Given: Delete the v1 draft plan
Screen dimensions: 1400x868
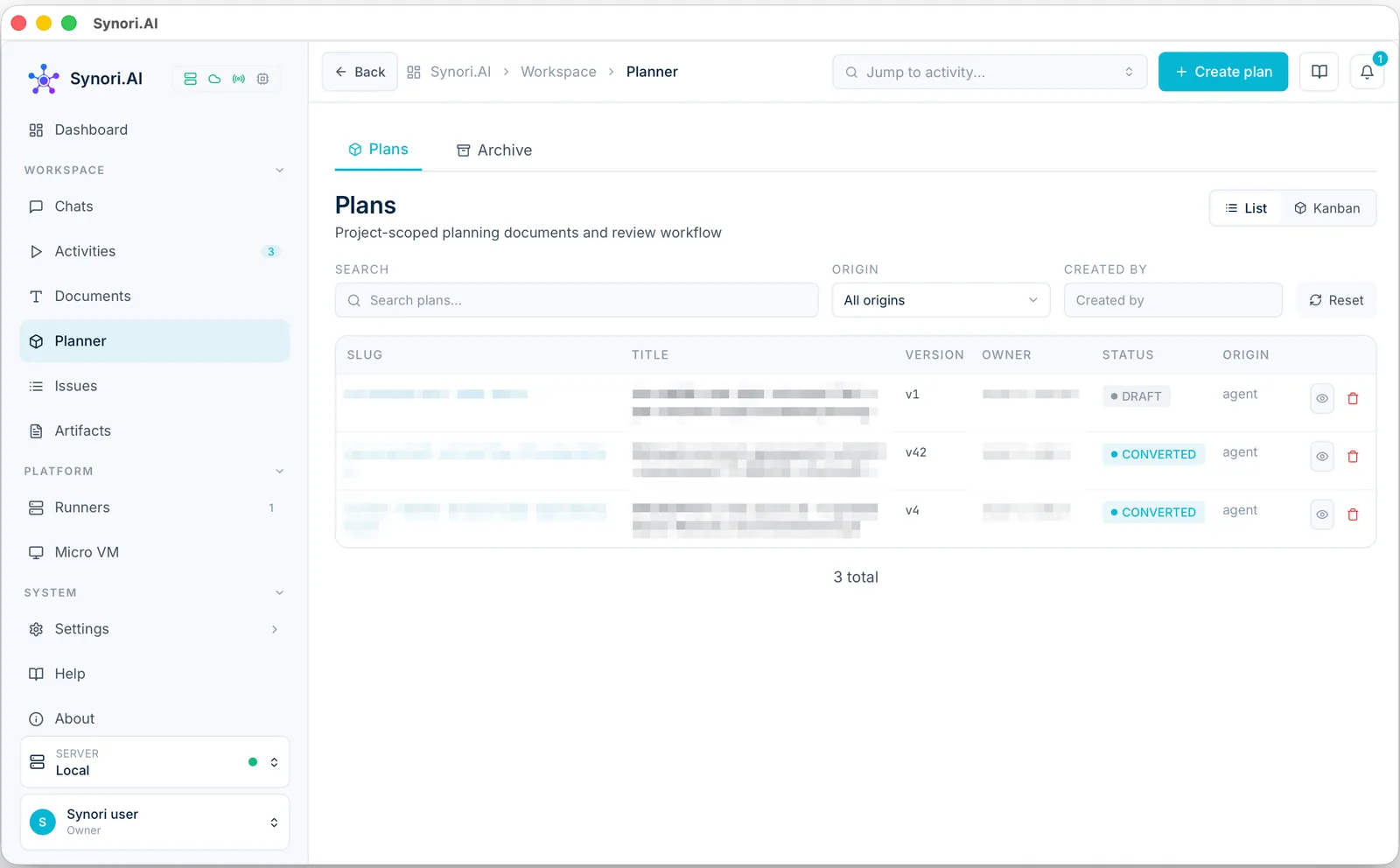Looking at the screenshot, I should coord(1353,398).
